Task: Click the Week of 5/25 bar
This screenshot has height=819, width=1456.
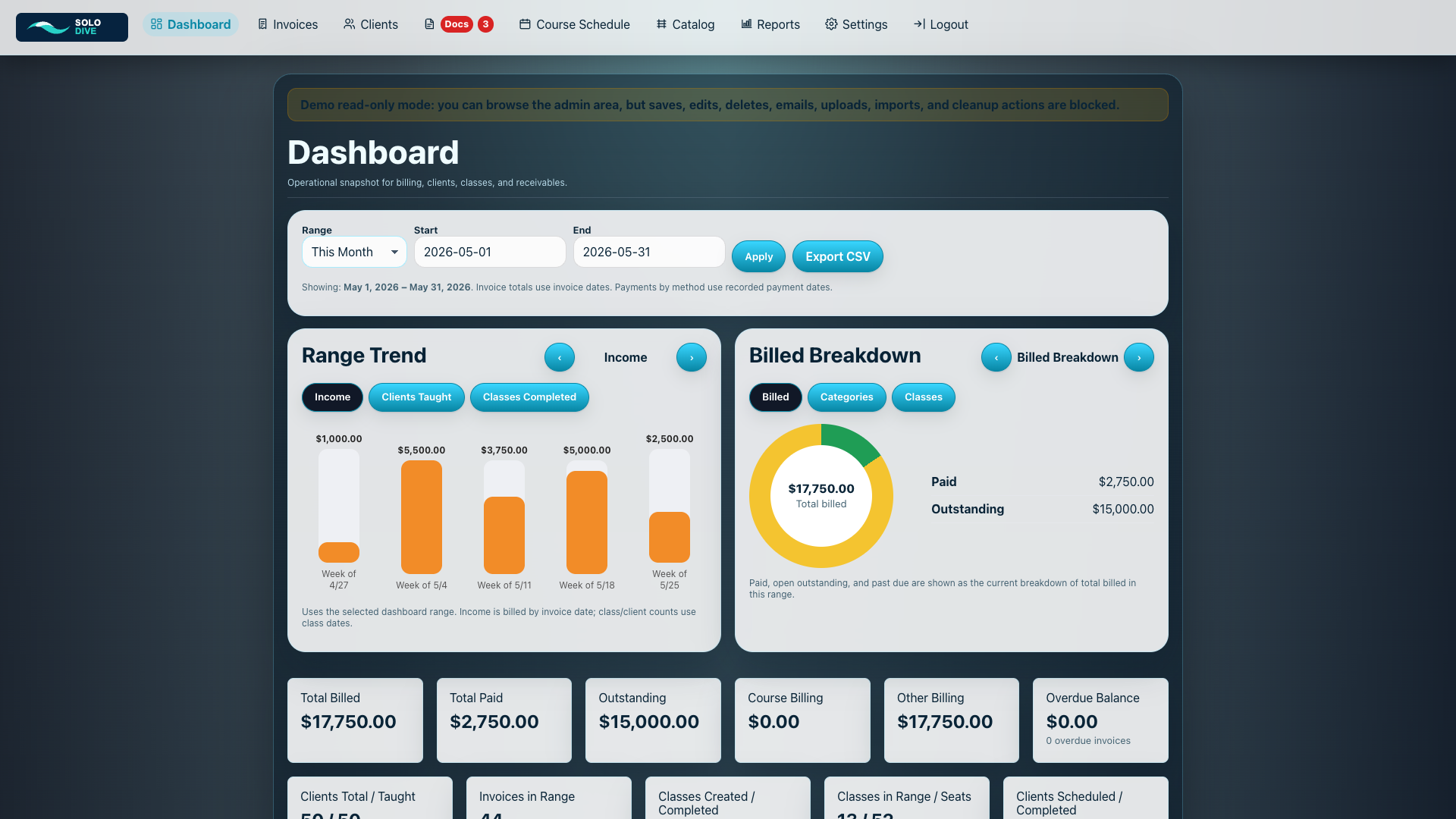Action: 670,537
